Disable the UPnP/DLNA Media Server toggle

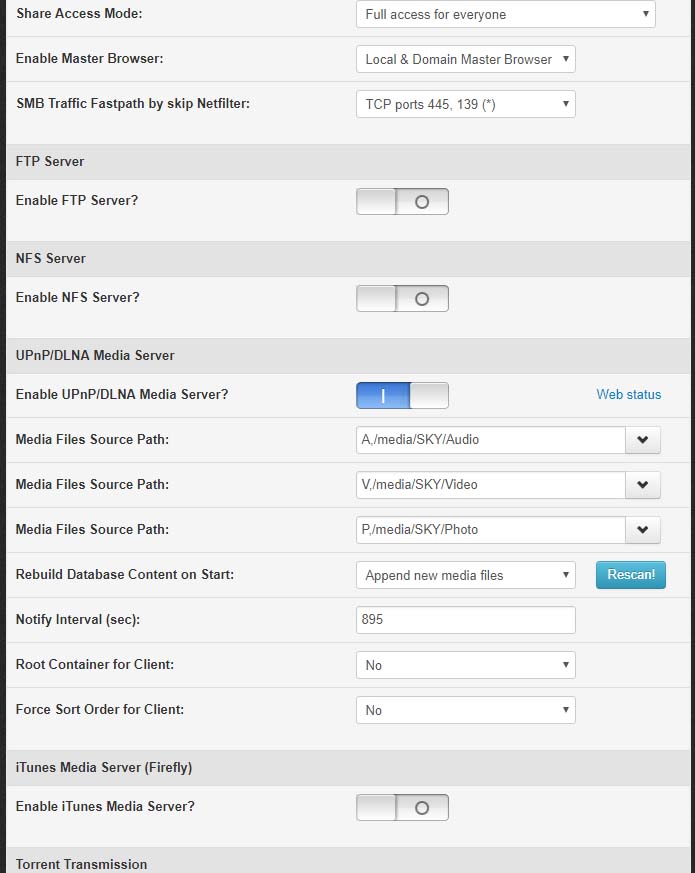tap(402, 395)
